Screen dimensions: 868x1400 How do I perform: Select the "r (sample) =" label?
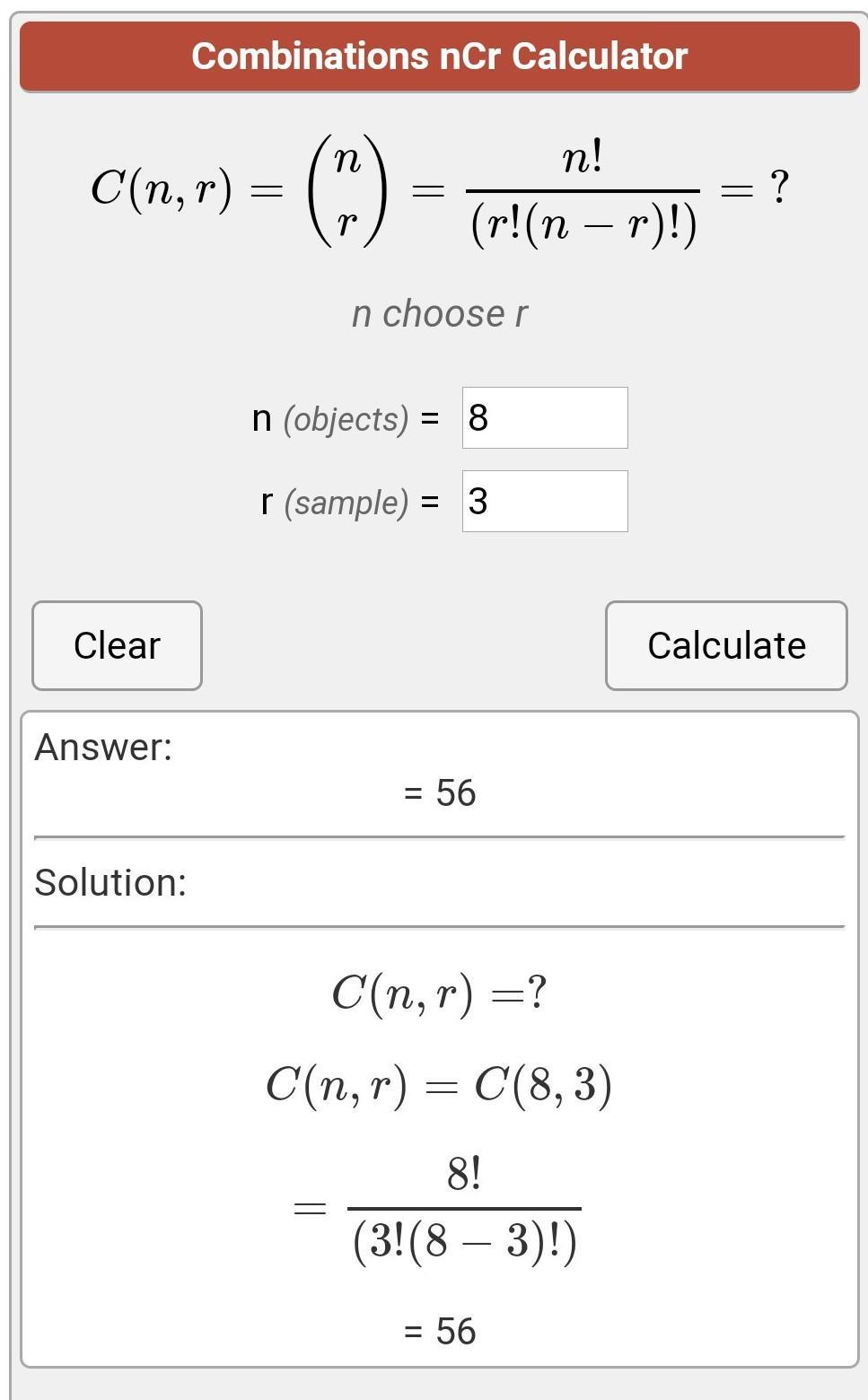pyautogui.click(x=349, y=502)
